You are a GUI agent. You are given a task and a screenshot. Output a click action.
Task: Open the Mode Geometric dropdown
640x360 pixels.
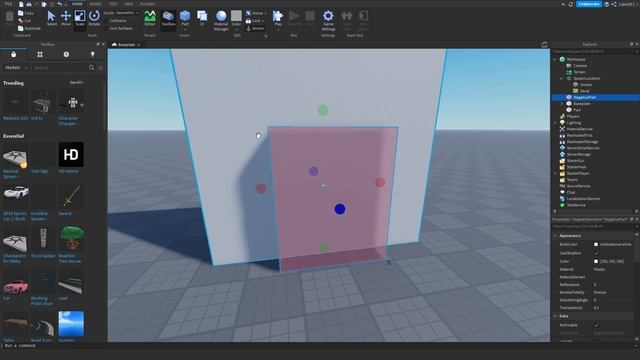pos(126,13)
